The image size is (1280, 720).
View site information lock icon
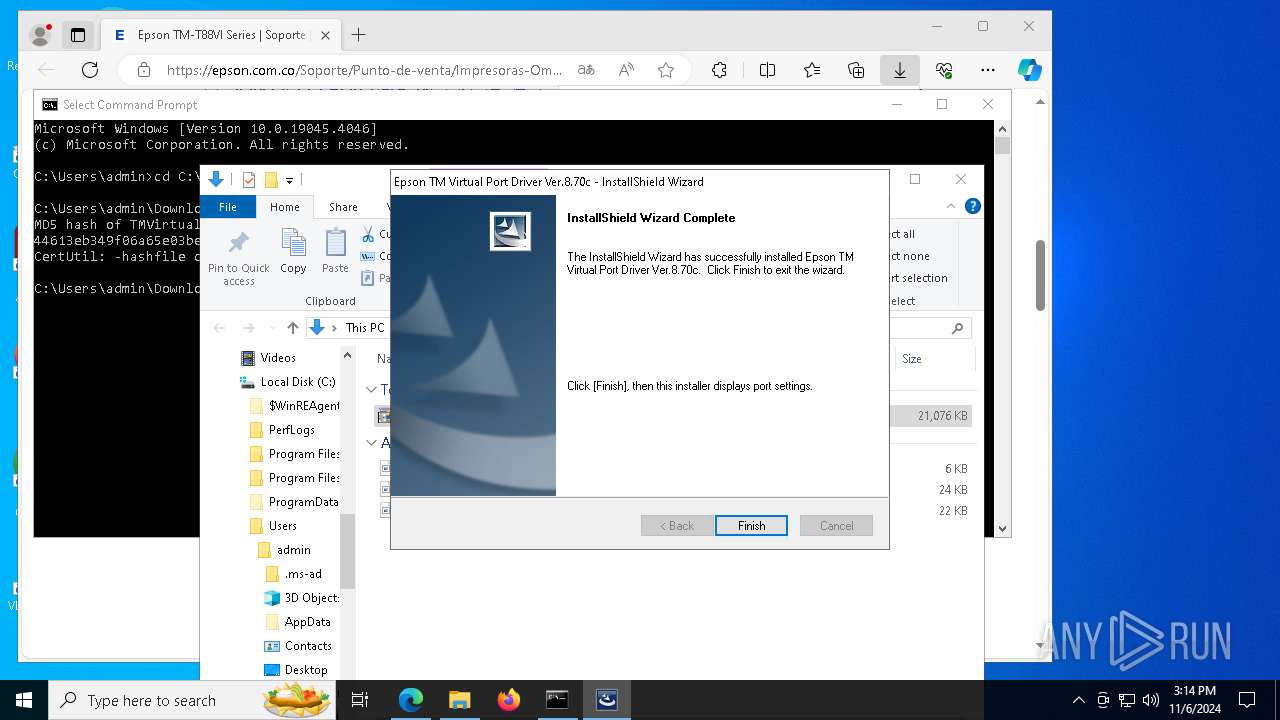coord(144,70)
